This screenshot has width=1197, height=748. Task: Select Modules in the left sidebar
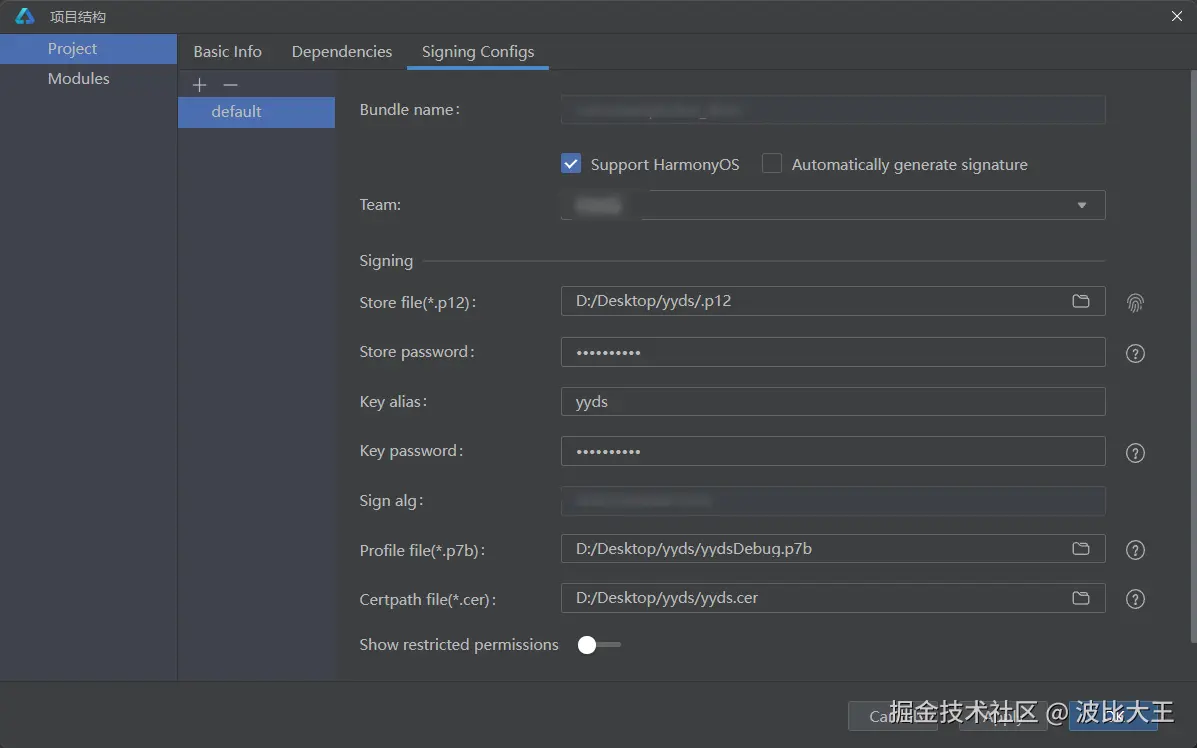(79, 79)
